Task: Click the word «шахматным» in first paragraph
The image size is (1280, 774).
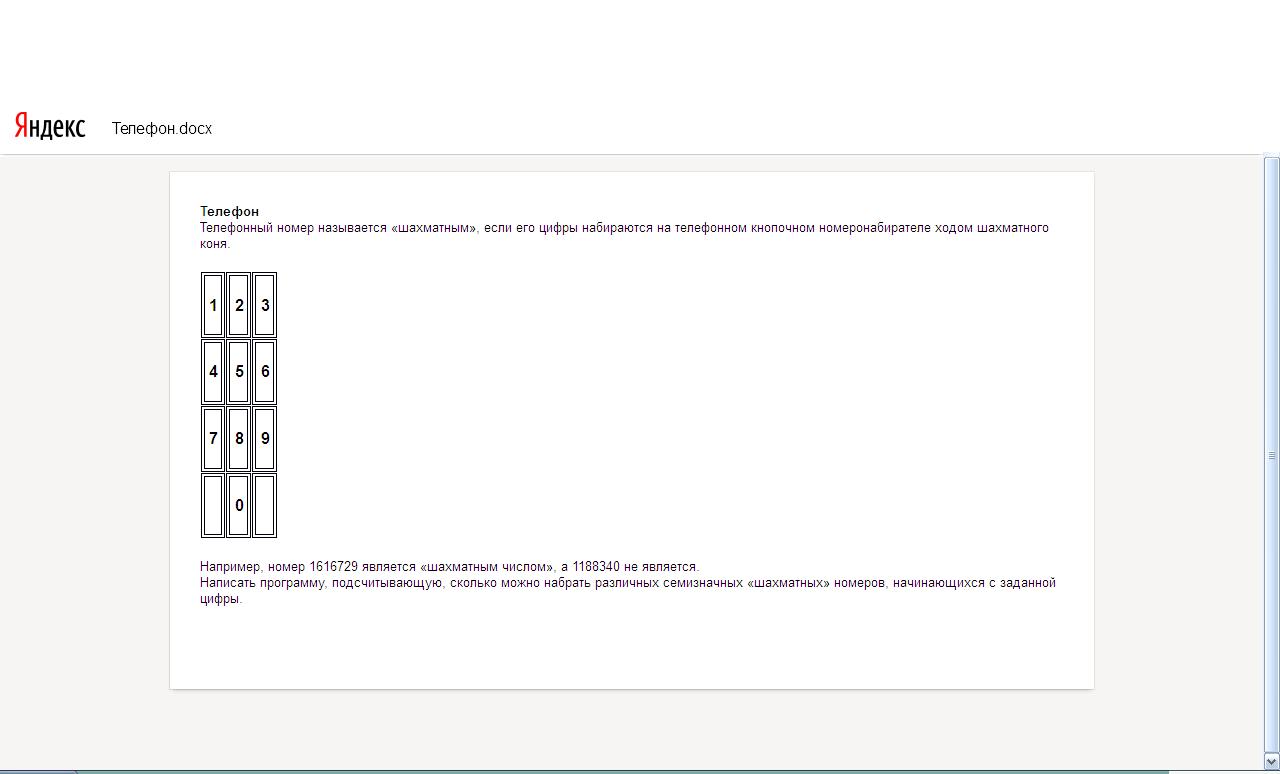Action: point(434,227)
